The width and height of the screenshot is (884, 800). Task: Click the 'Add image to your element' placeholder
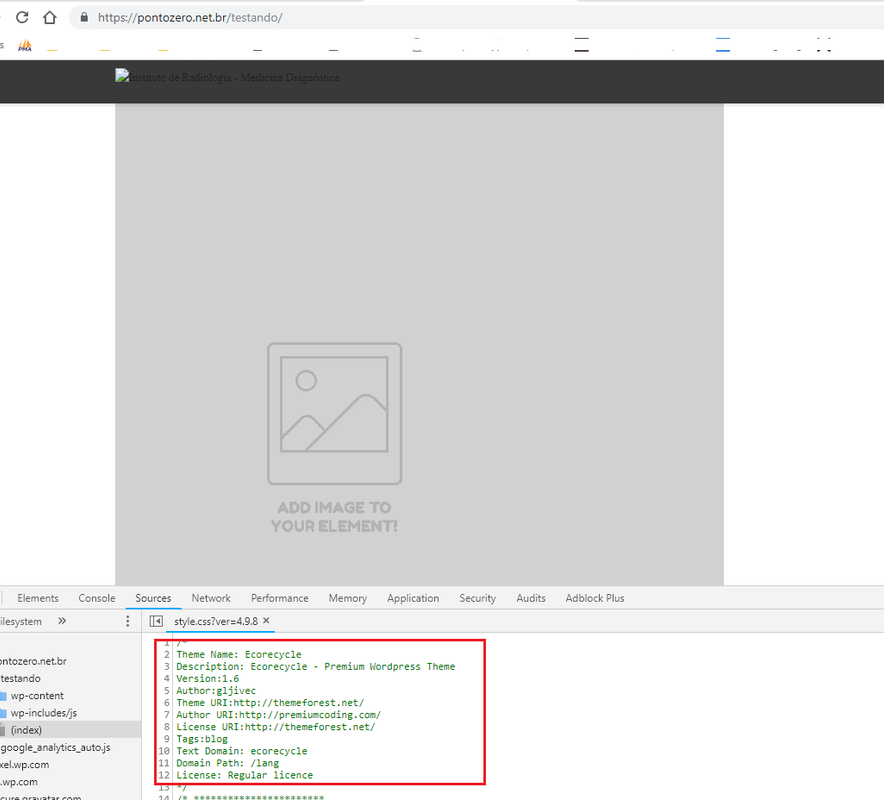pos(334,438)
